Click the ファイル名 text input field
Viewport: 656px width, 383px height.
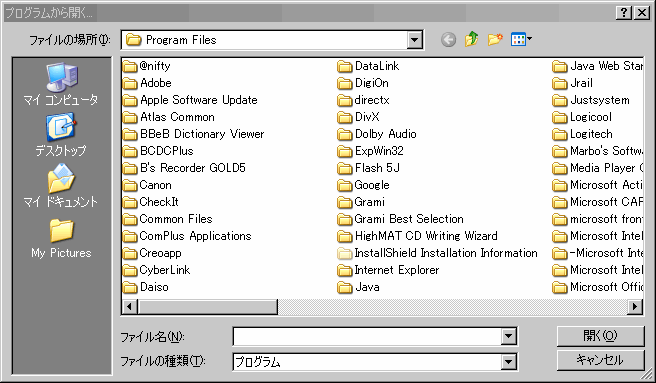pyautogui.click(x=367, y=336)
